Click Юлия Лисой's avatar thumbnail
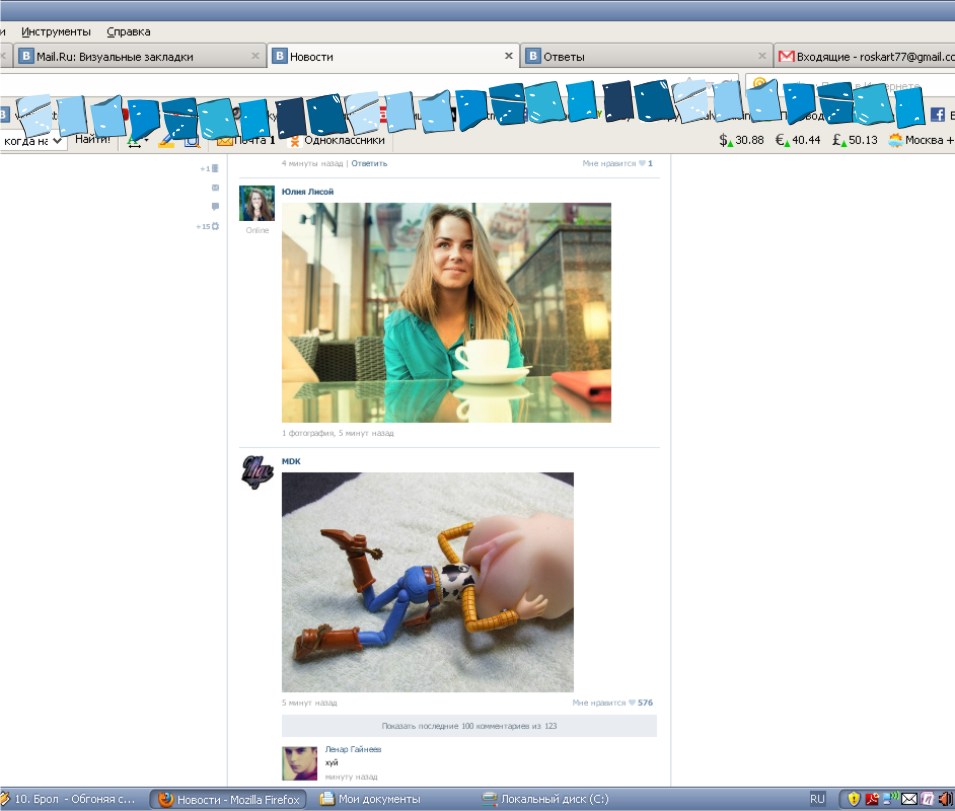Image resolution: width=955 pixels, height=811 pixels. (256, 203)
